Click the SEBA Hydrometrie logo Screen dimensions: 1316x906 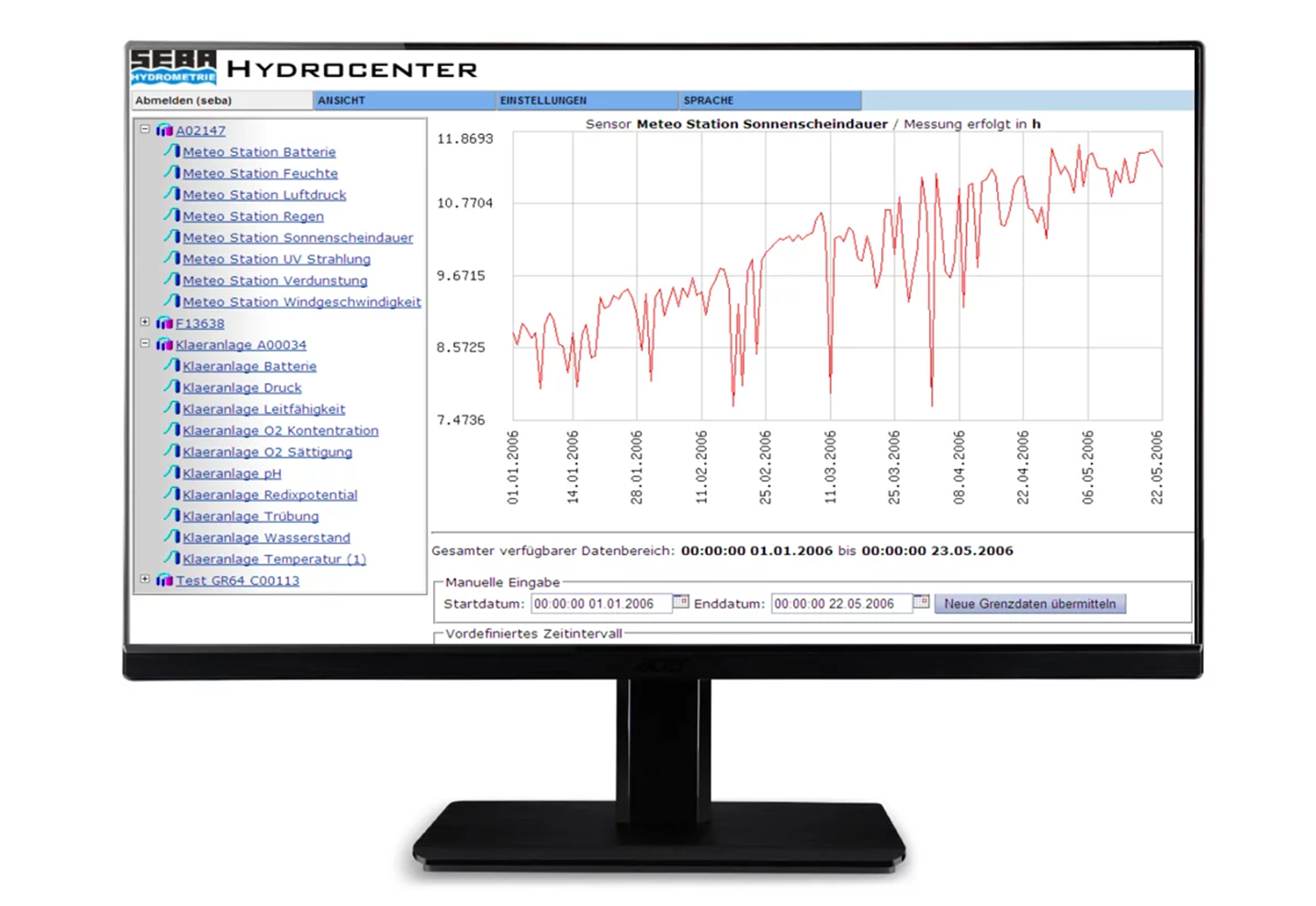pyautogui.click(x=173, y=67)
